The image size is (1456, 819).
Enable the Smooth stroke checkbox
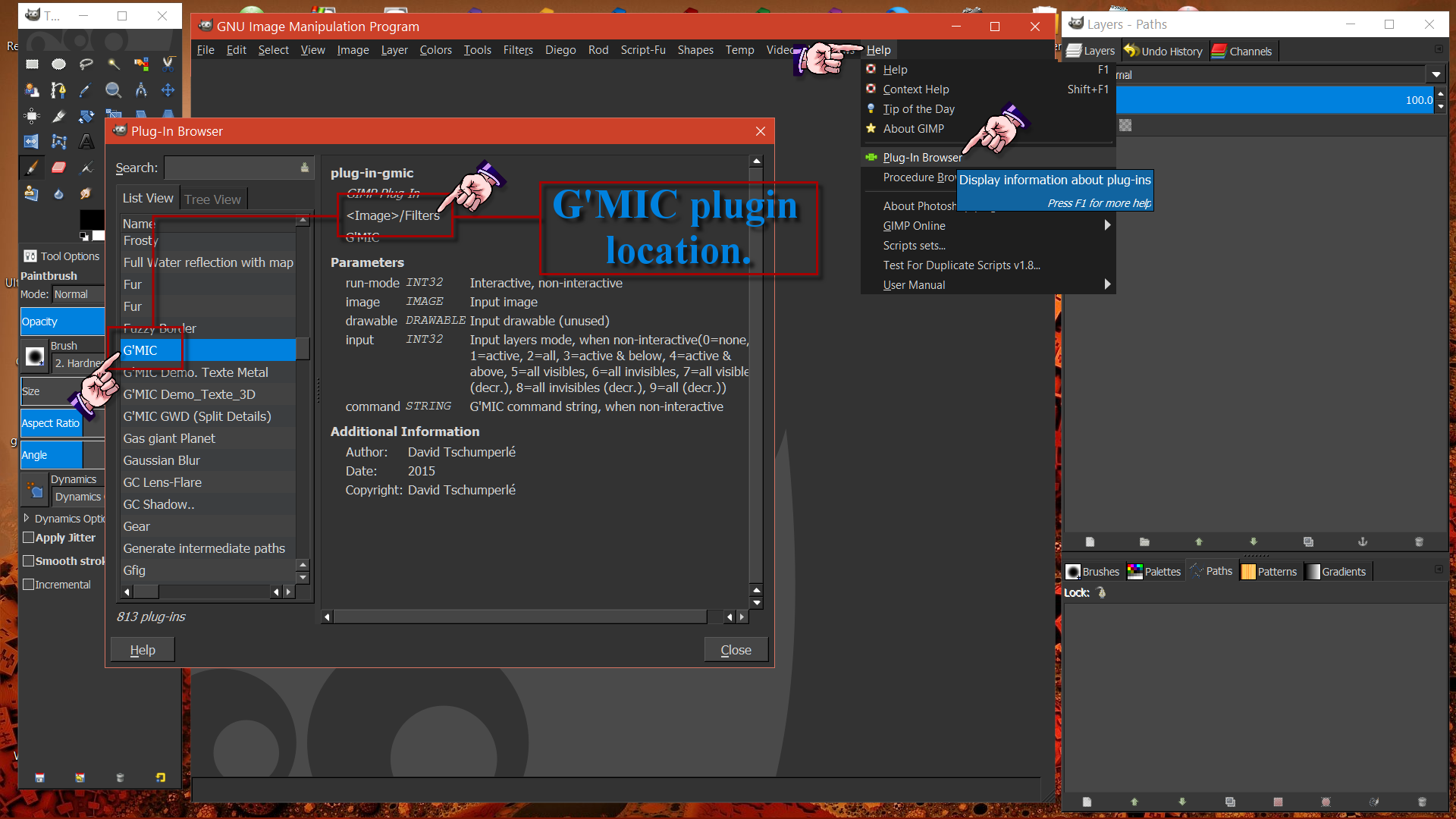click(x=29, y=561)
